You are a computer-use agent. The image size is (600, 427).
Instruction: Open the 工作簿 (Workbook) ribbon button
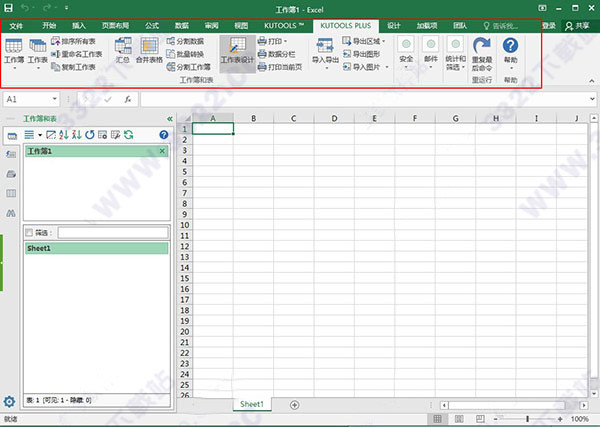point(14,54)
